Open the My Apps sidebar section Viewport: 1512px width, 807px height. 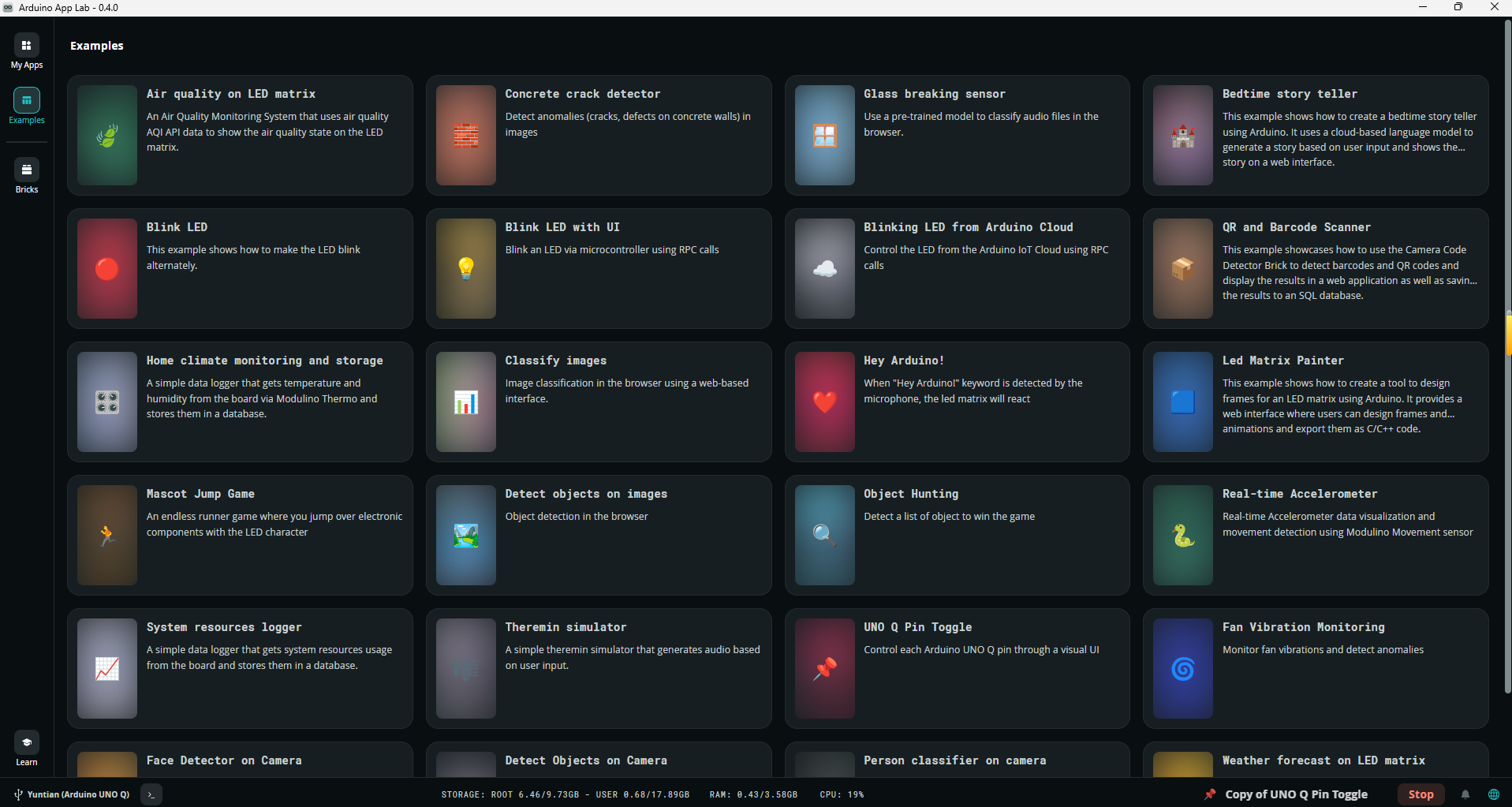coord(27,52)
